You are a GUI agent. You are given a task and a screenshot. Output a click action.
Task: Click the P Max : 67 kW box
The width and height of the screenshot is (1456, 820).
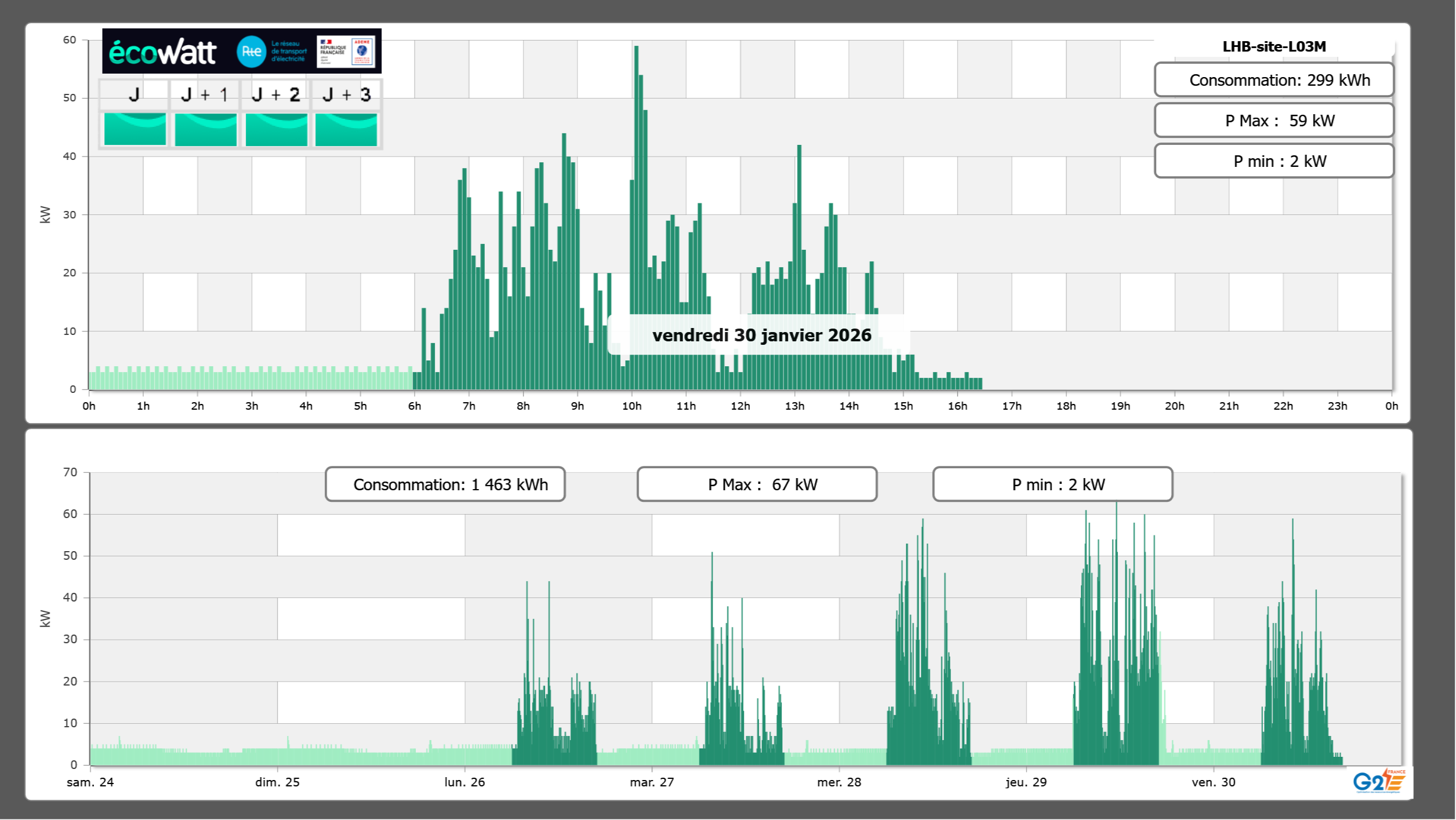(757, 484)
